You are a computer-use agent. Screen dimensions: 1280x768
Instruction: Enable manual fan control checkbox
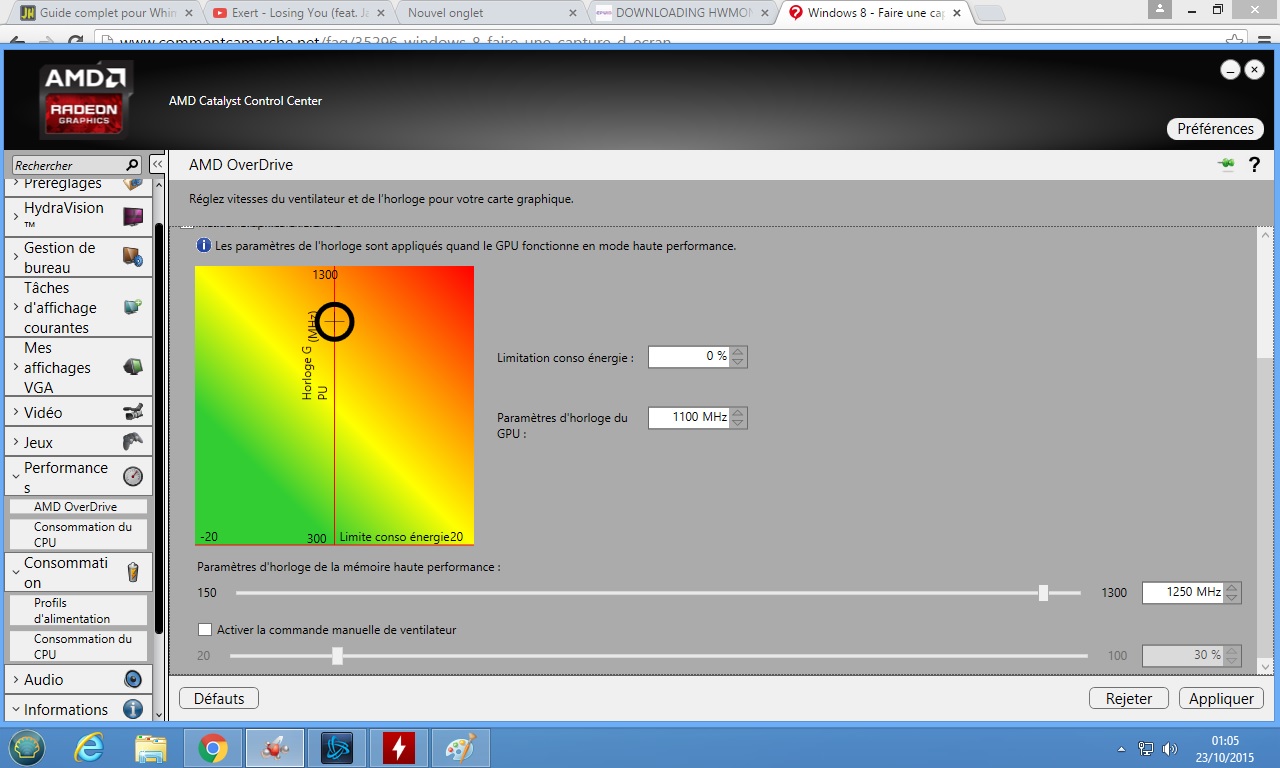[205, 630]
